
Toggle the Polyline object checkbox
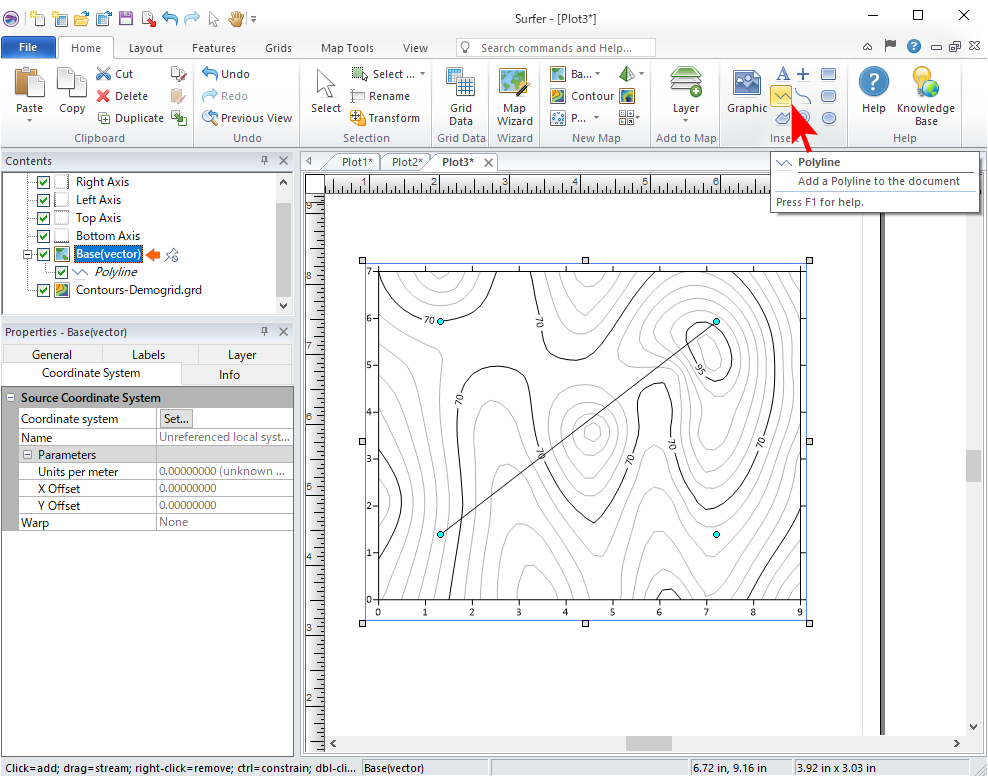(x=62, y=272)
